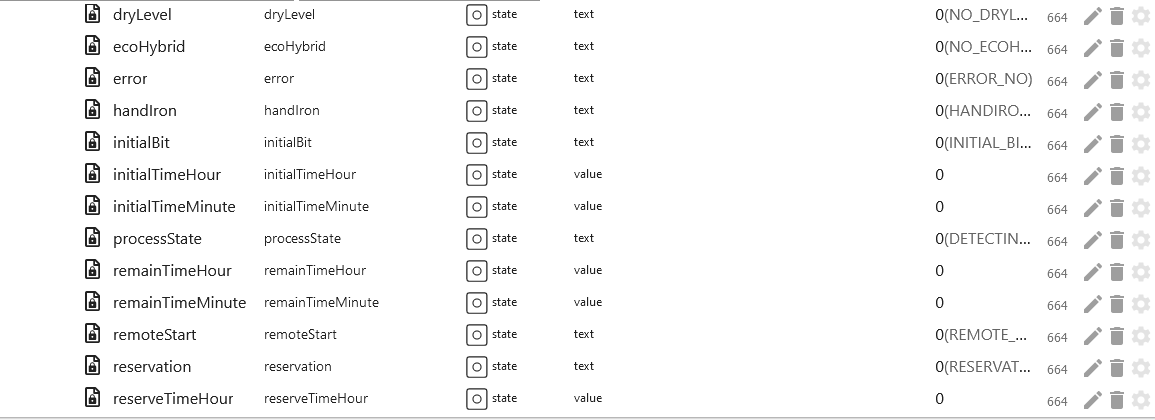Click the remoteStart value 0(REMOTE_...
The image size is (1155, 420).
(983, 335)
